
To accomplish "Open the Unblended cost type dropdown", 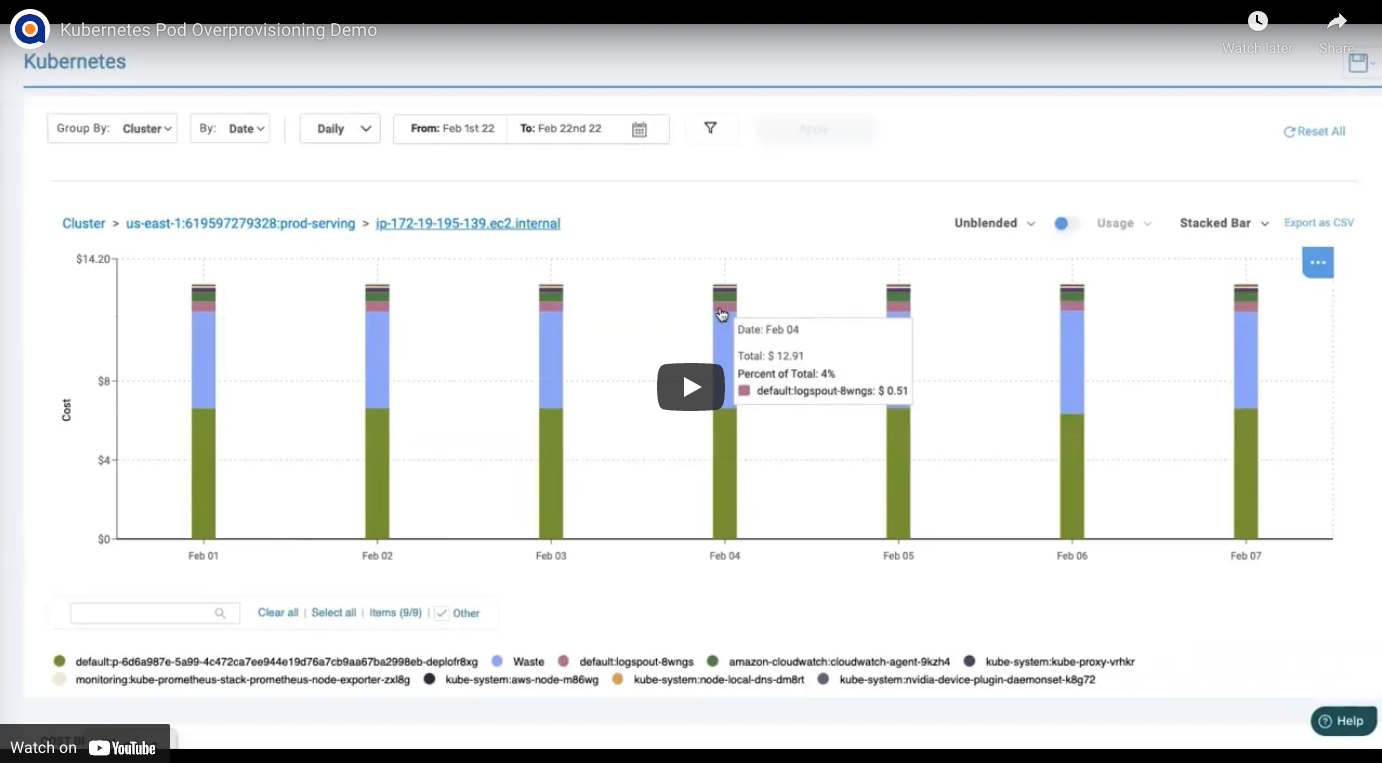I will (994, 223).
